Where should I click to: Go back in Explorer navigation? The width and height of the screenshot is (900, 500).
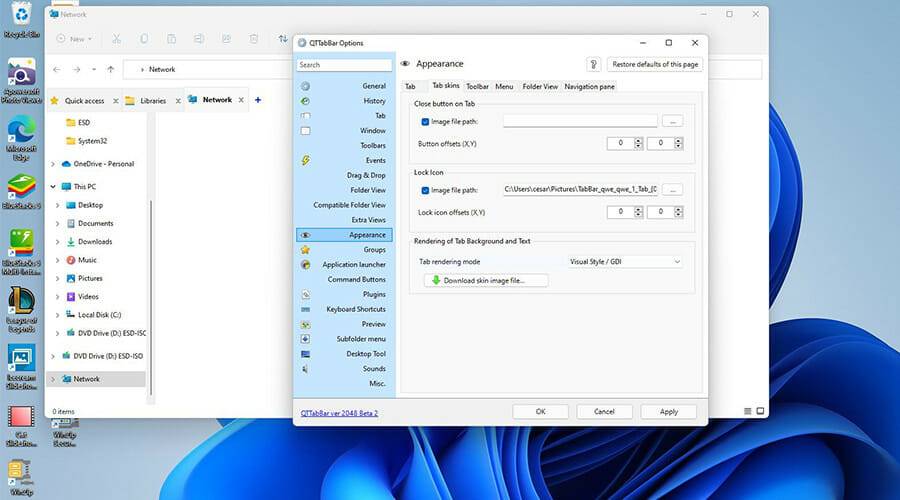(x=57, y=69)
